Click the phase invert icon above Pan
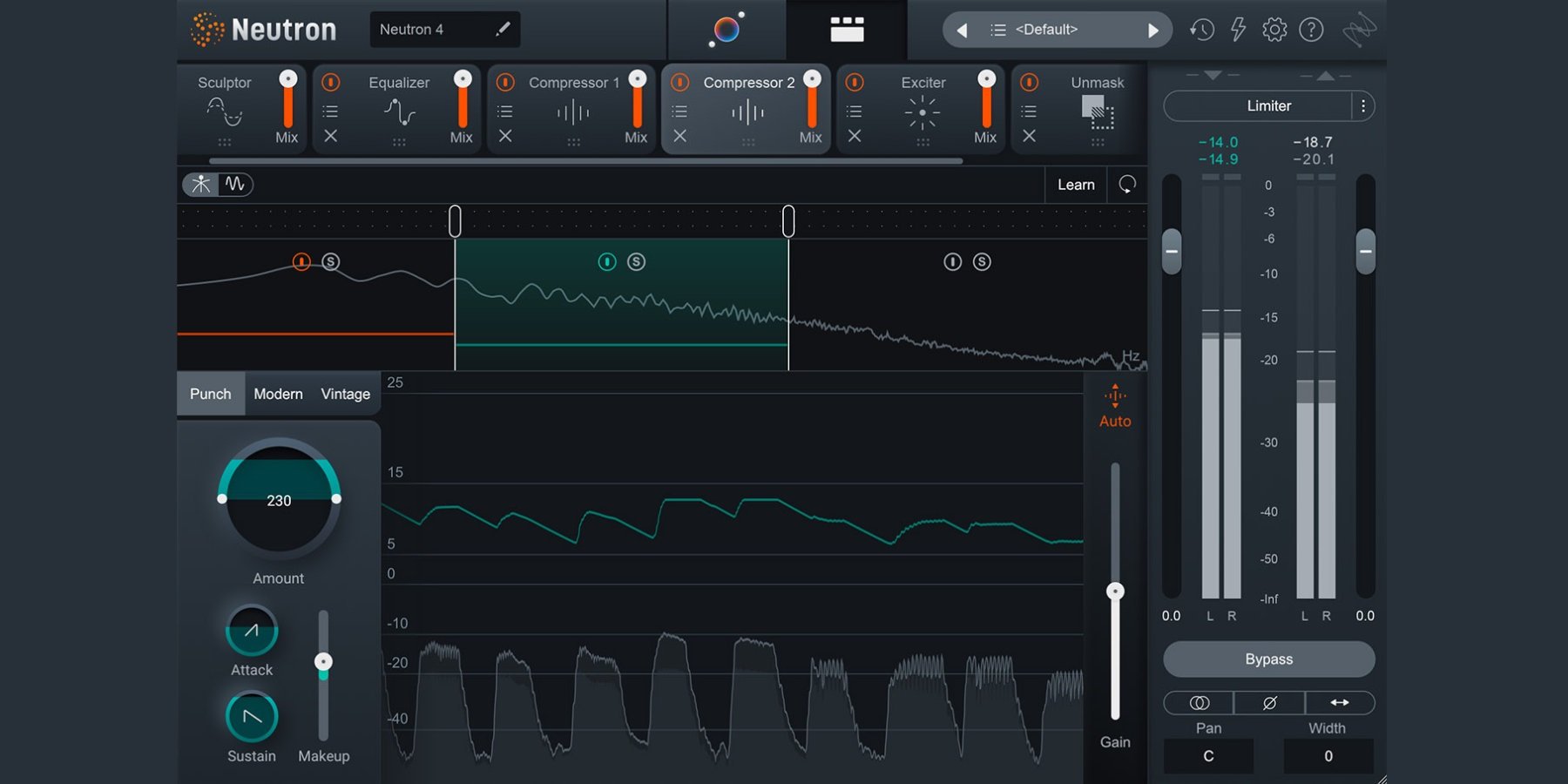Screen dimensions: 1568x784 (x=1269, y=703)
